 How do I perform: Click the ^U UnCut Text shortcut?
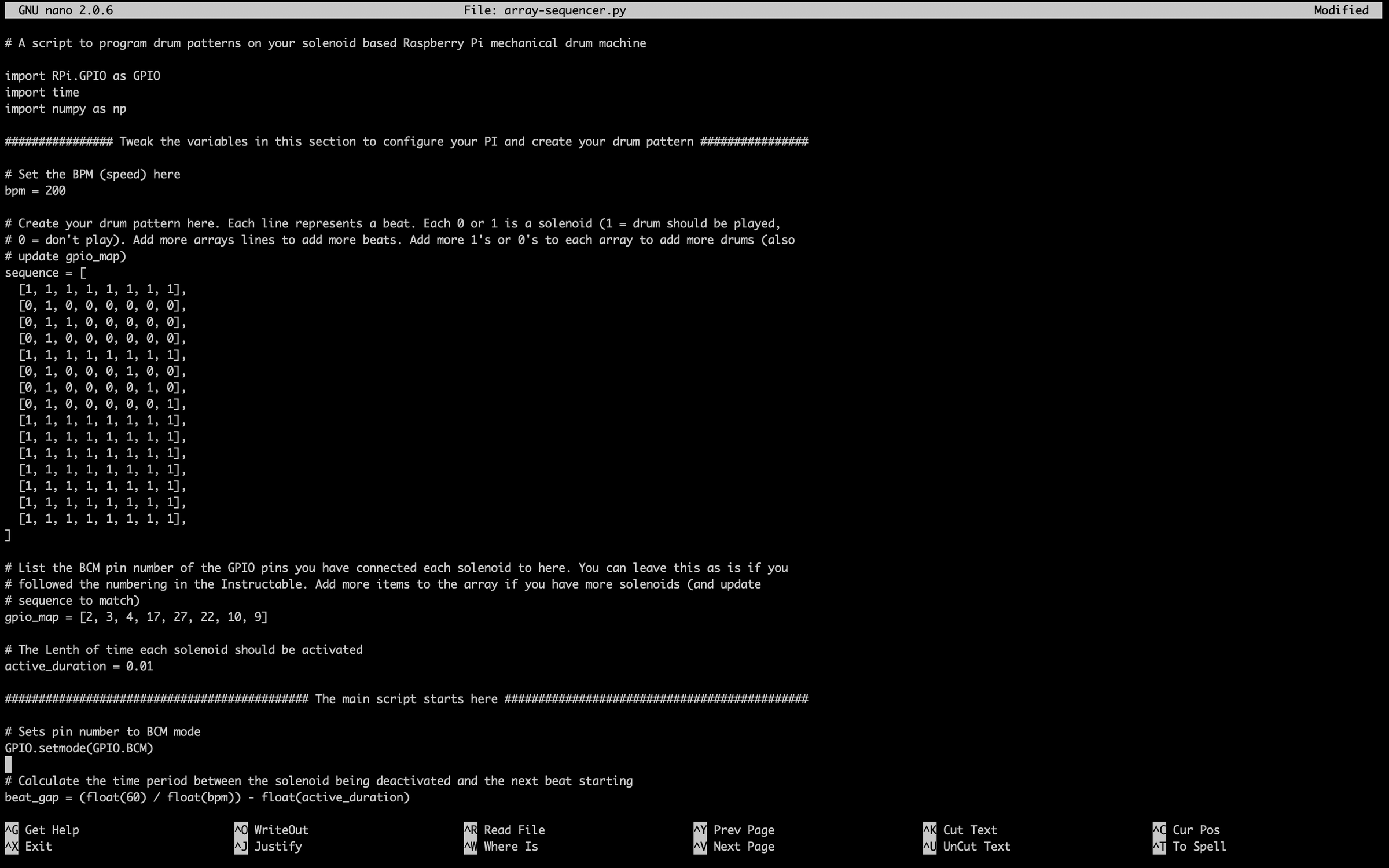click(967, 846)
